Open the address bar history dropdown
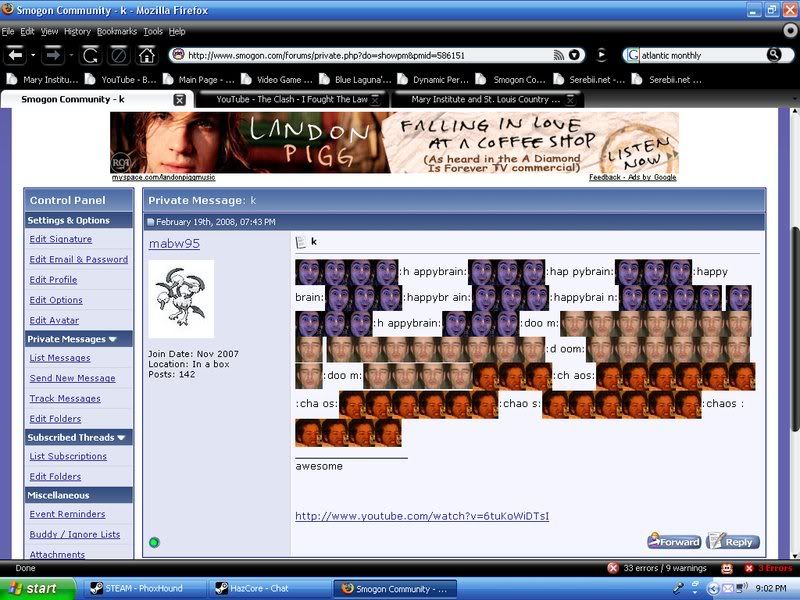This screenshot has height=600, width=800. [575, 55]
